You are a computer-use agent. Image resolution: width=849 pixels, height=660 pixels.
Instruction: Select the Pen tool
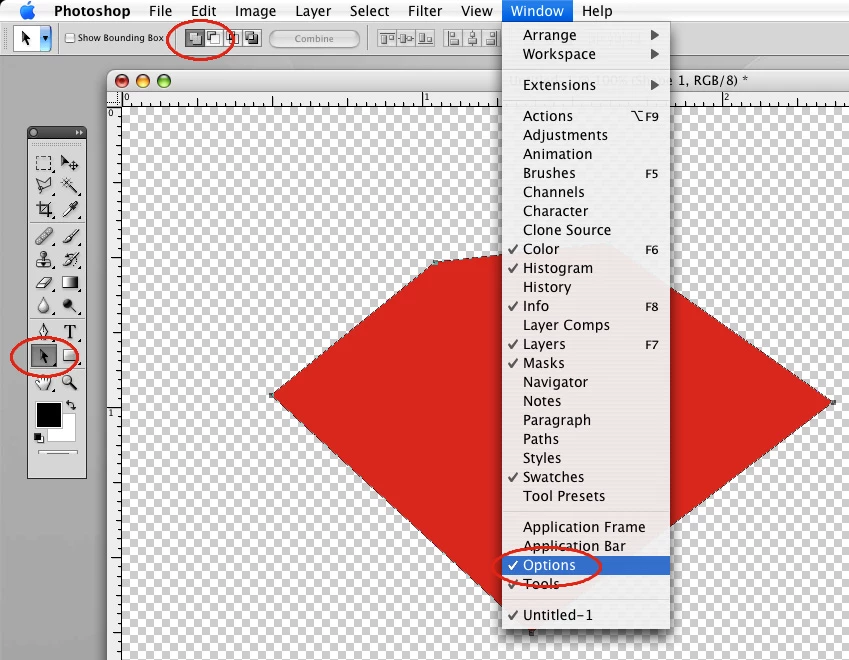[x=43, y=331]
